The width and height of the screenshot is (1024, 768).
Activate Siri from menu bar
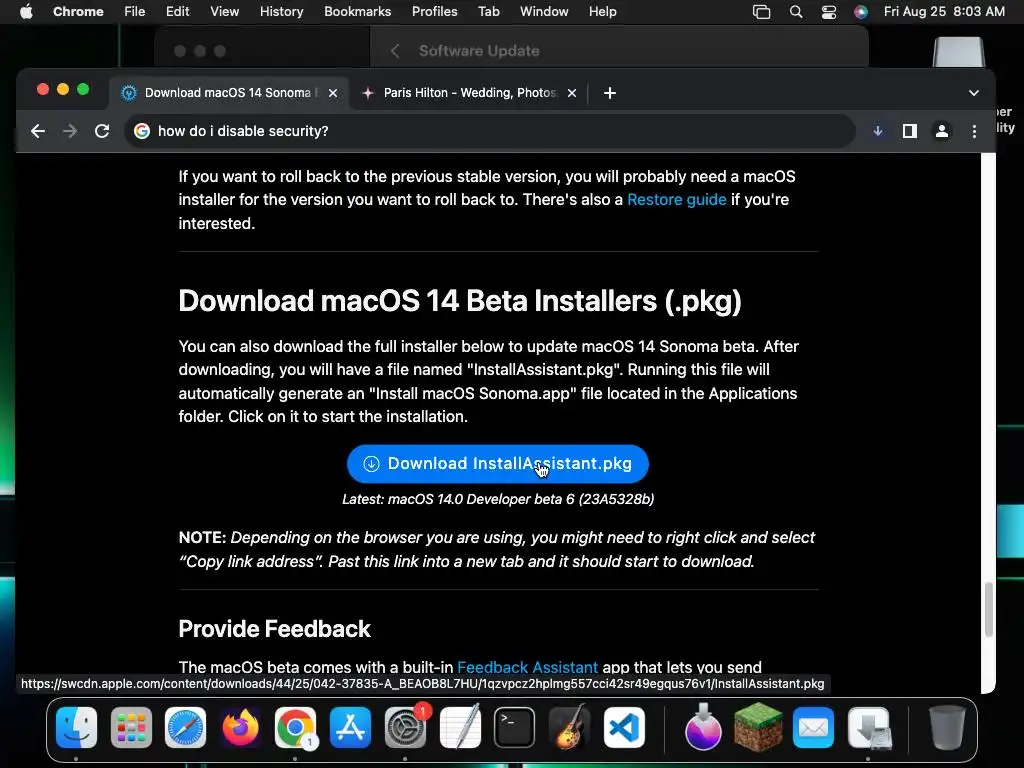[861, 12]
